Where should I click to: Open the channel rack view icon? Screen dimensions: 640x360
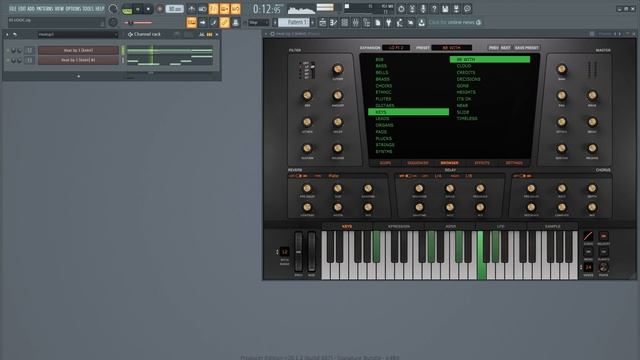[344, 22]
